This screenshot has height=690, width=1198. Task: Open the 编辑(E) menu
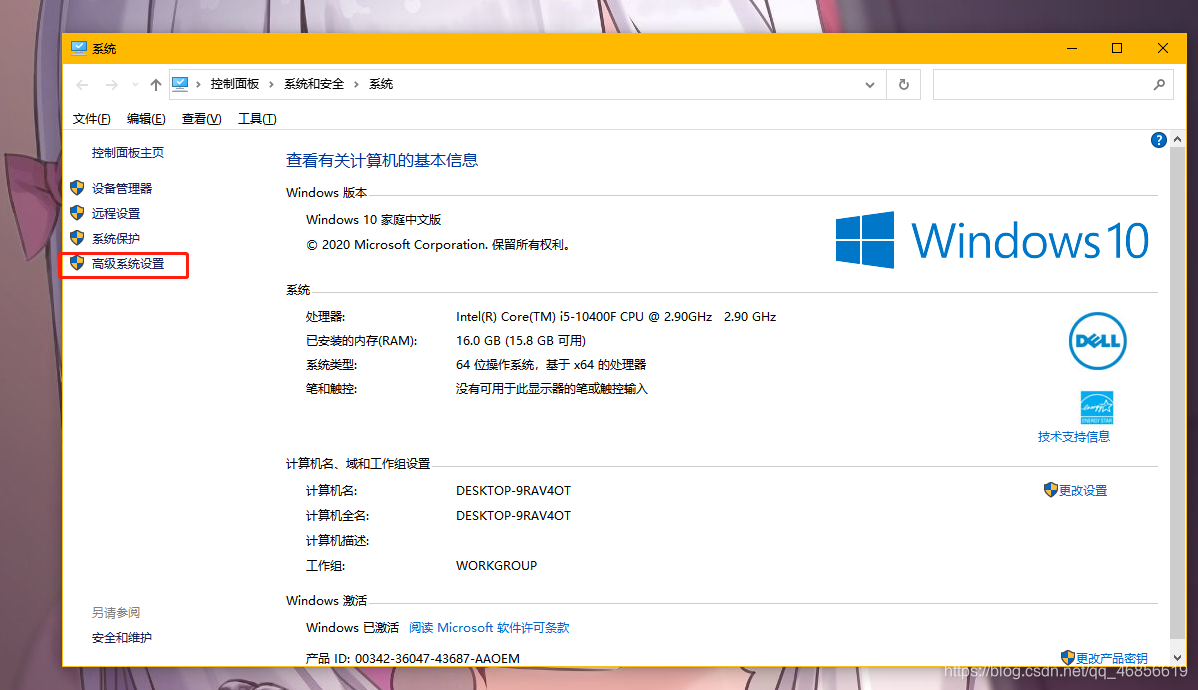[x=146, y=119]
